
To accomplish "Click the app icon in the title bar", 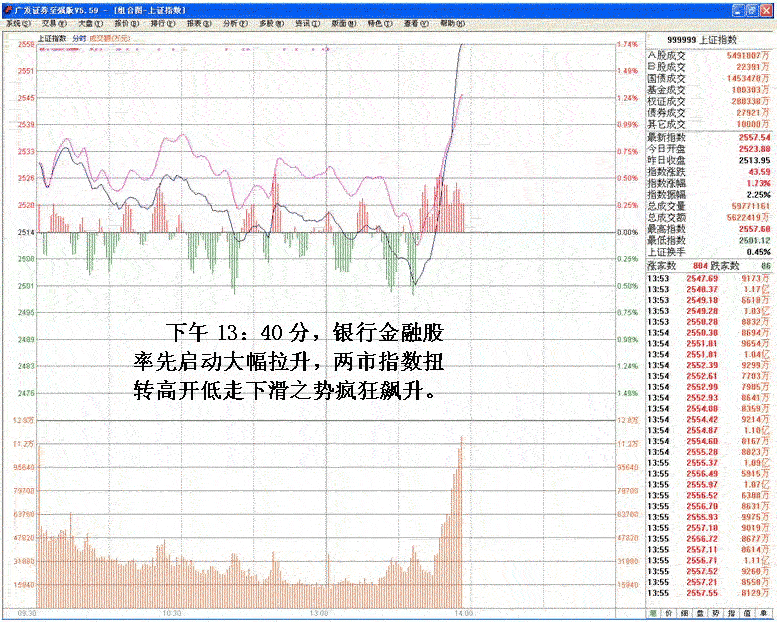I will pyautogui.click(x=9, y=8).
